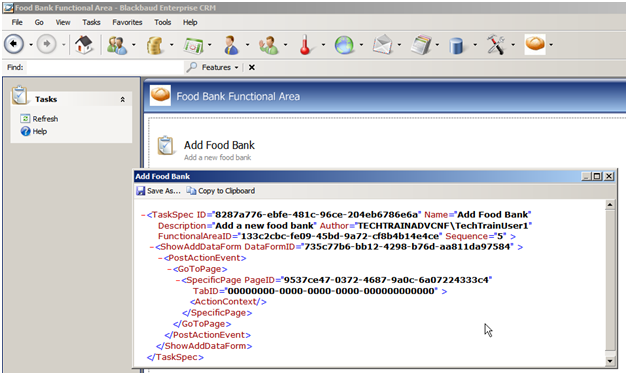Click the closing </TaskSpec> tag text
Viewport: 628px width, 375px height.
click(x=175, y=357)
